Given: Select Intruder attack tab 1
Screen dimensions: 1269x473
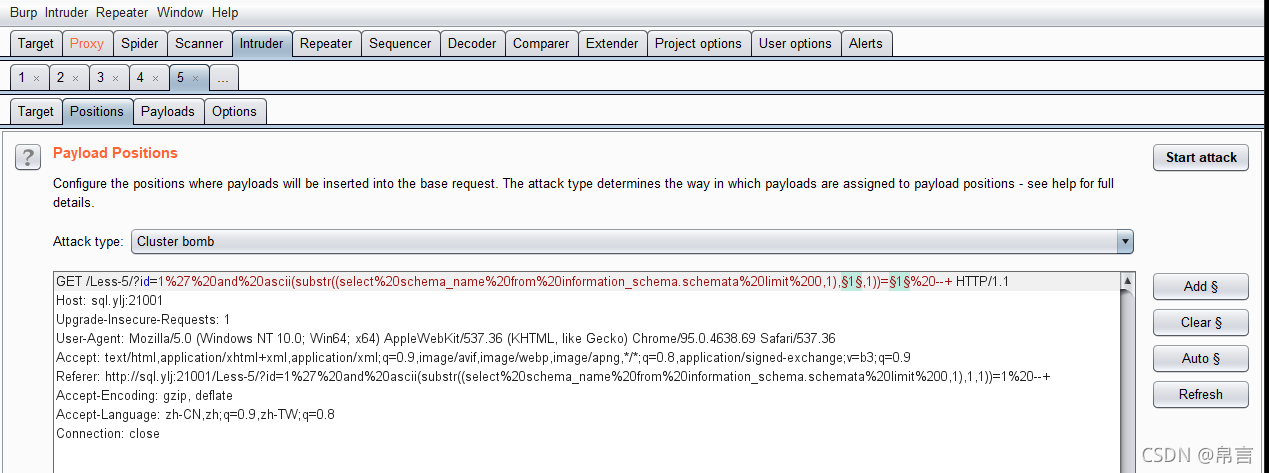Looking at the screenshot, I should tap(22, 77).
